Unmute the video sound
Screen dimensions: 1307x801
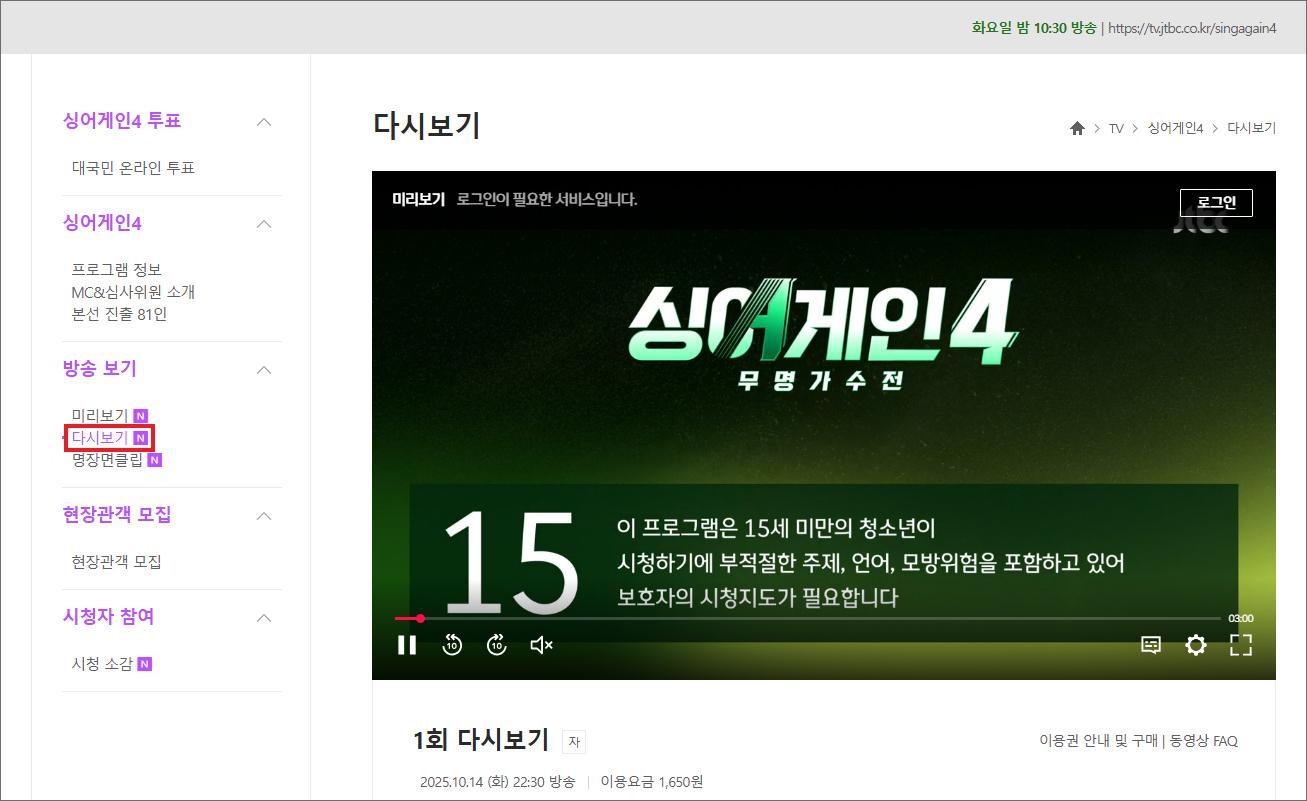pos(542,645)
